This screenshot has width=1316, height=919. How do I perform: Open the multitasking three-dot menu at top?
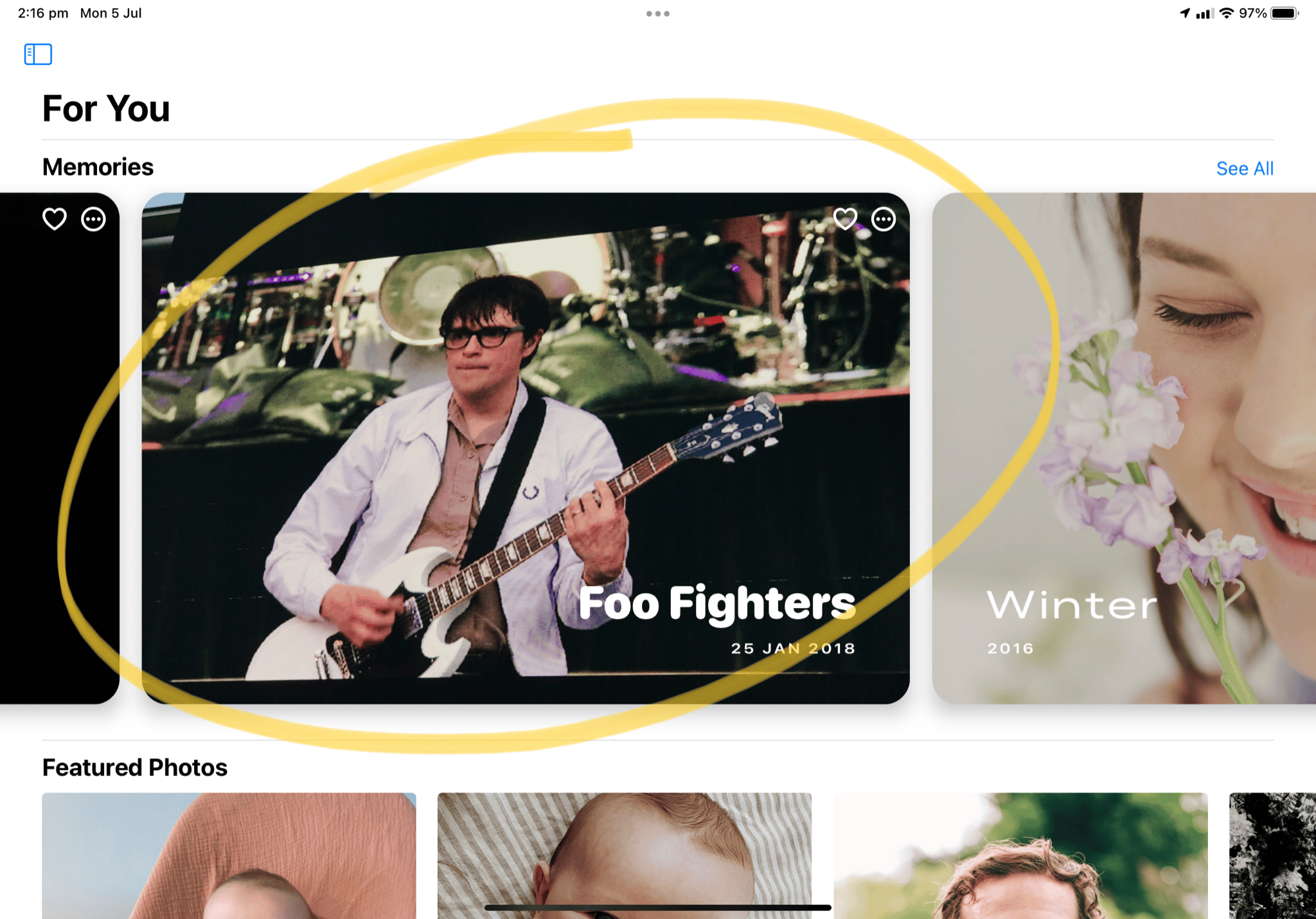(x=658, y=13)
